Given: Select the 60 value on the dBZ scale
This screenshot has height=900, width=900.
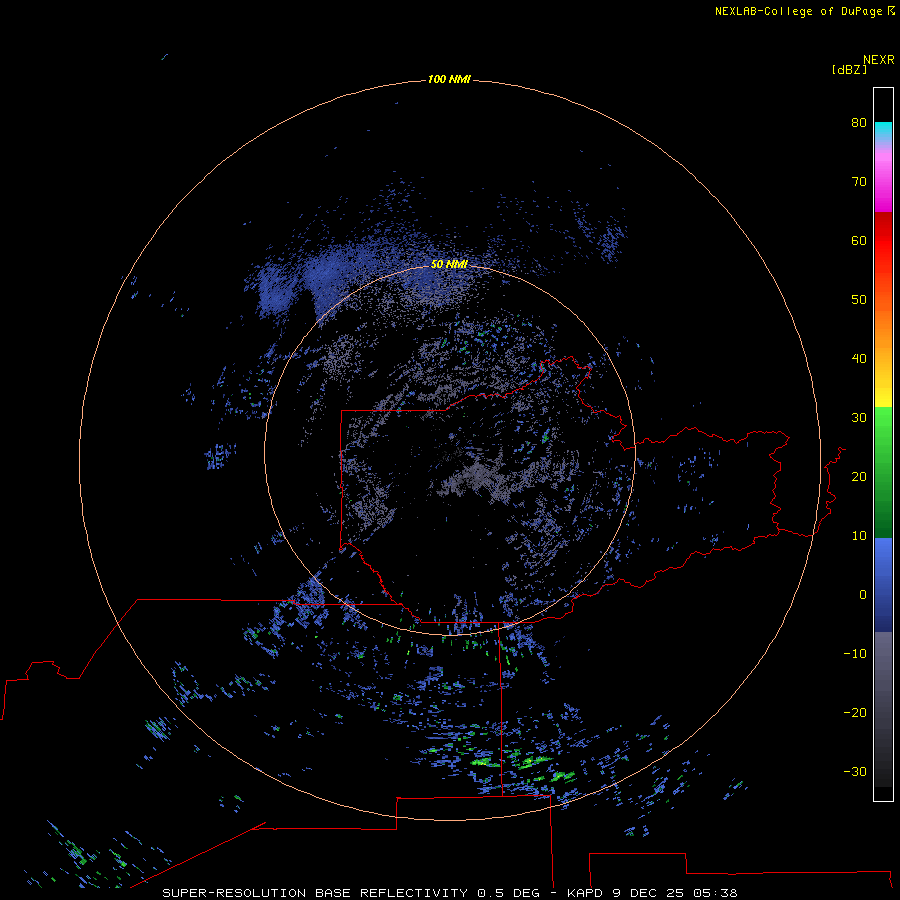Looking at the screenshot, I should click(859, 240).
